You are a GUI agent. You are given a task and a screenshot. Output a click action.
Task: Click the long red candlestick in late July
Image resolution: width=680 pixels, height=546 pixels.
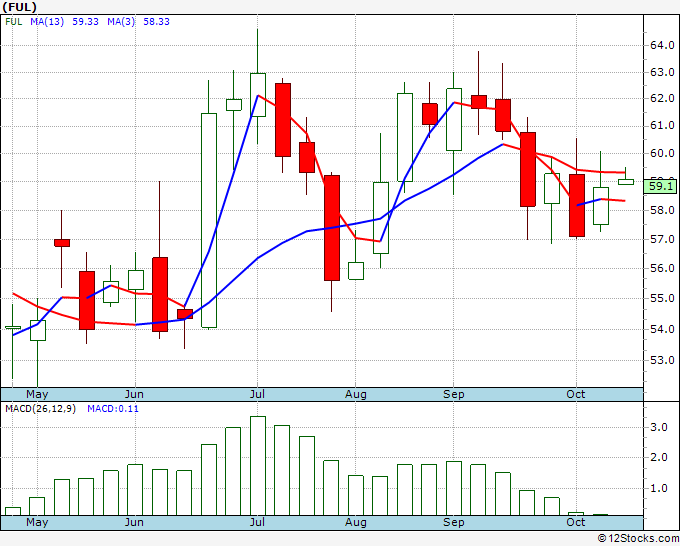[332, 228]
